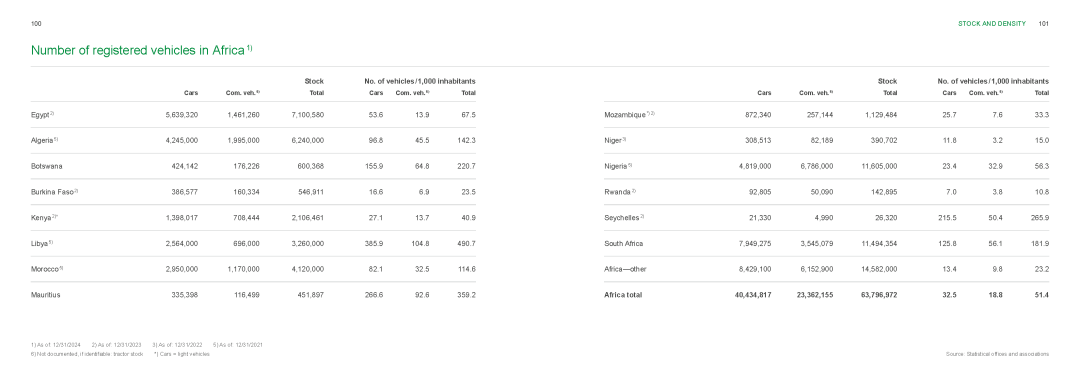Select Kenya cars value 1,398,017

[182, 218]
